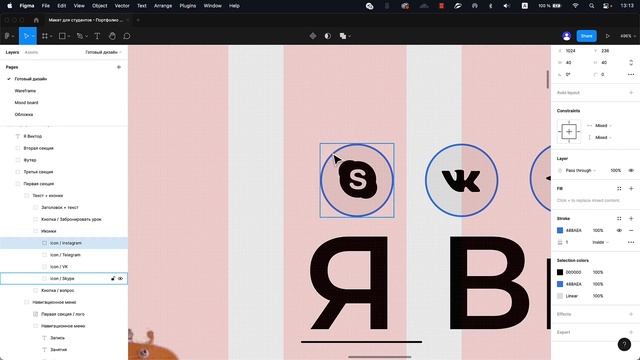Screen dimensions: 640x360
Task: Click black 000000 selection color swatch
Action: coord(560,272)
